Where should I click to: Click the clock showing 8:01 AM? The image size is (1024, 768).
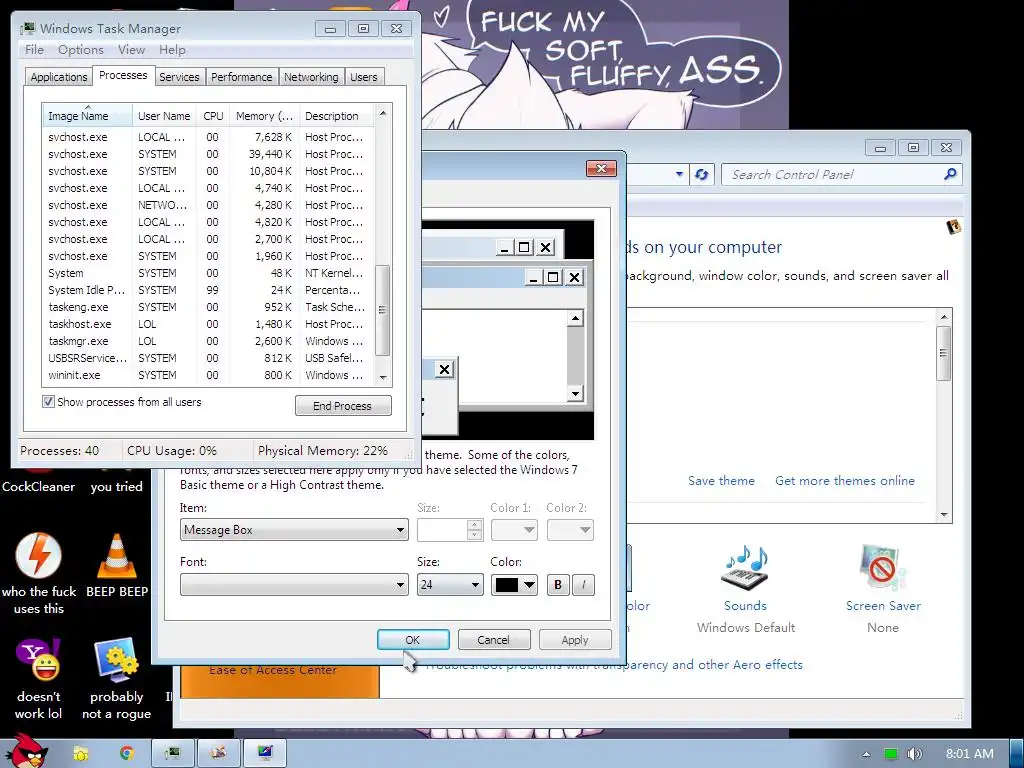click(x=969, y=754)
